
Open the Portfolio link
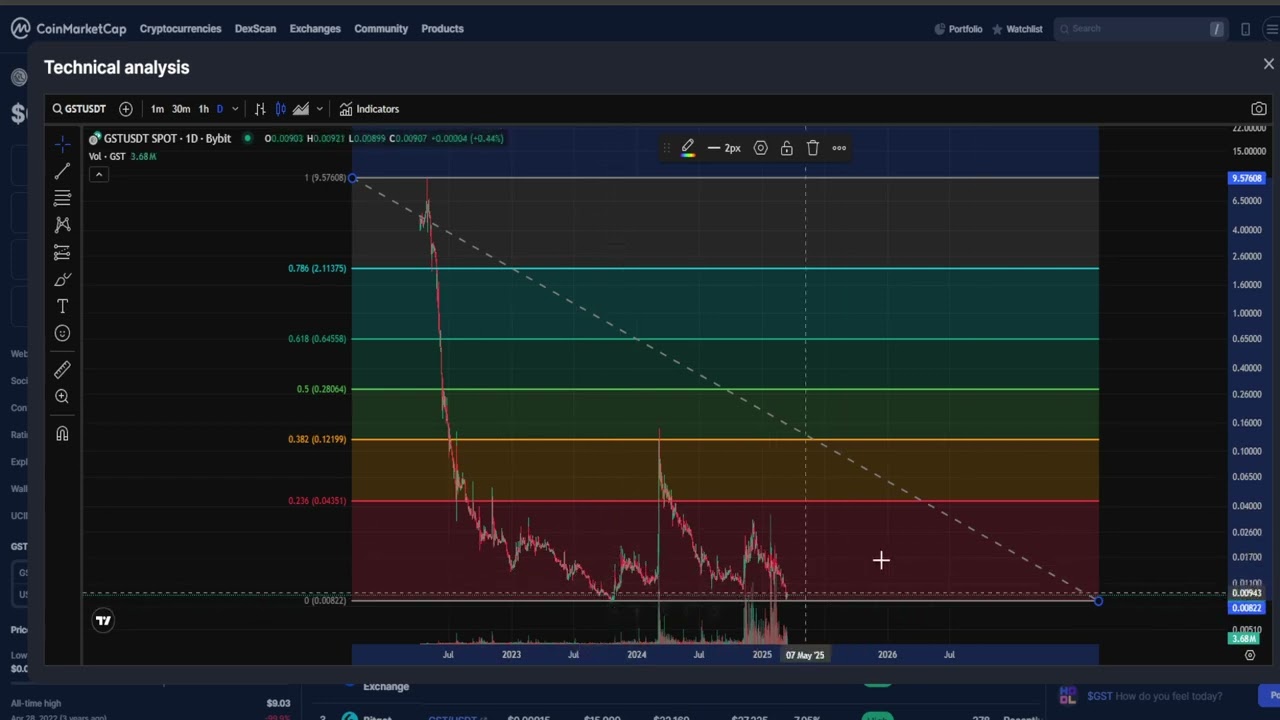[958, 29]
